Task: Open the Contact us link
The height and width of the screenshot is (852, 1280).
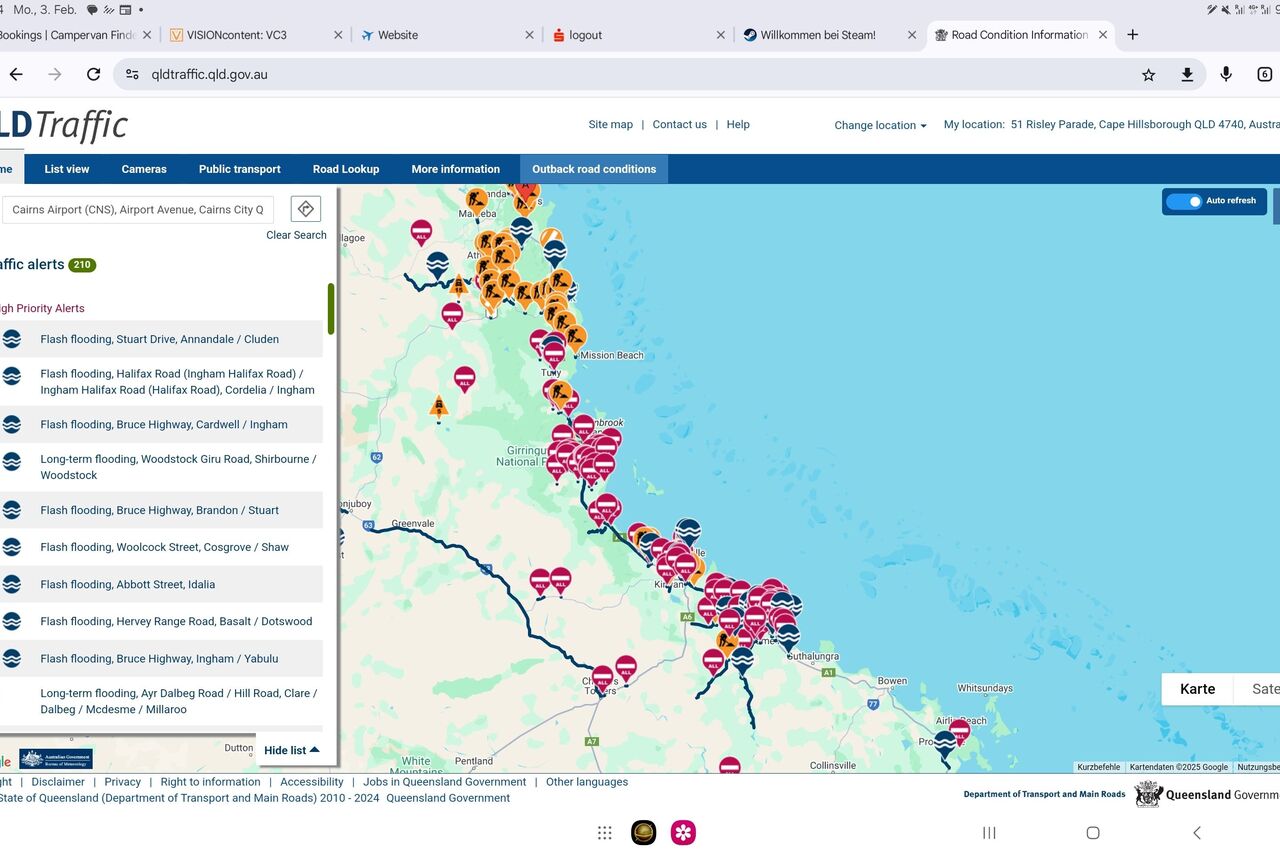Action: pos(679,125)
